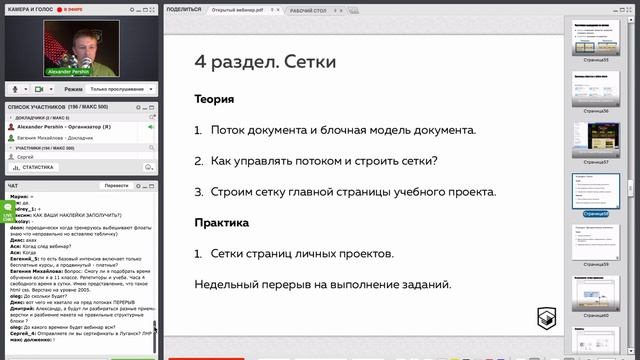
Task: Click the Alexander Pershin video feed
Action: [x=81, y=48]
